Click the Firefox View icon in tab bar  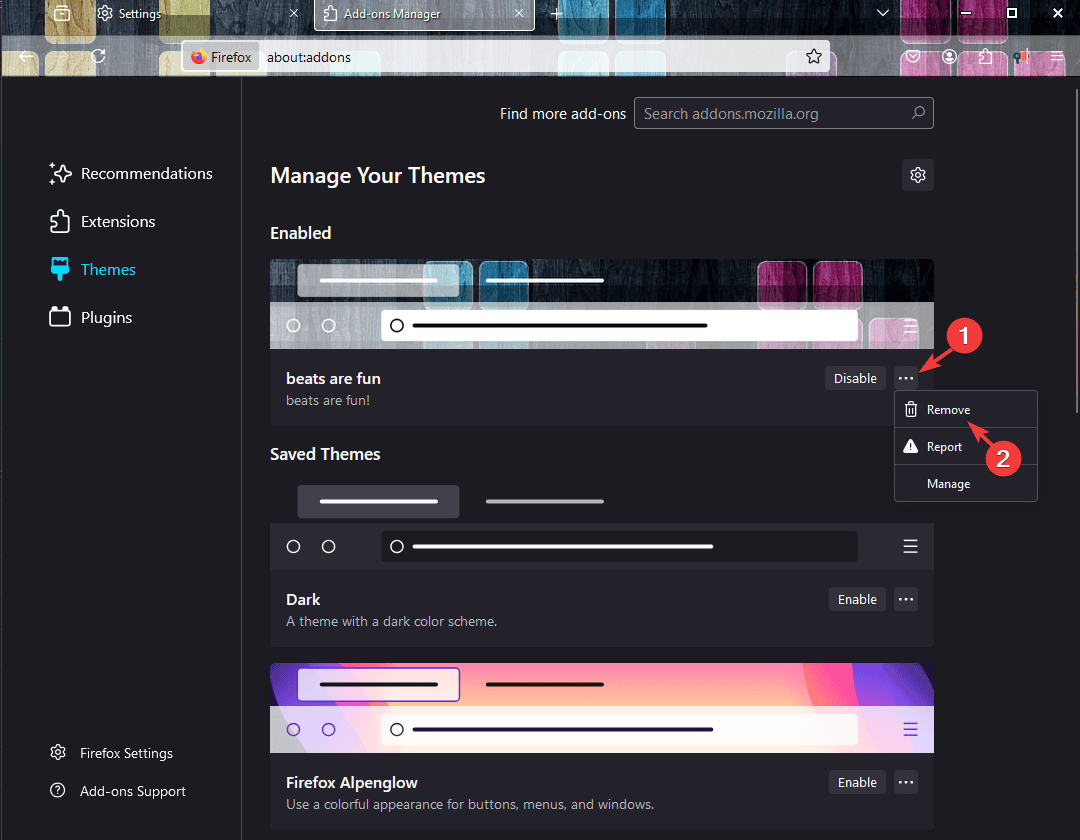pyautogui.click(x=62, y=14)
